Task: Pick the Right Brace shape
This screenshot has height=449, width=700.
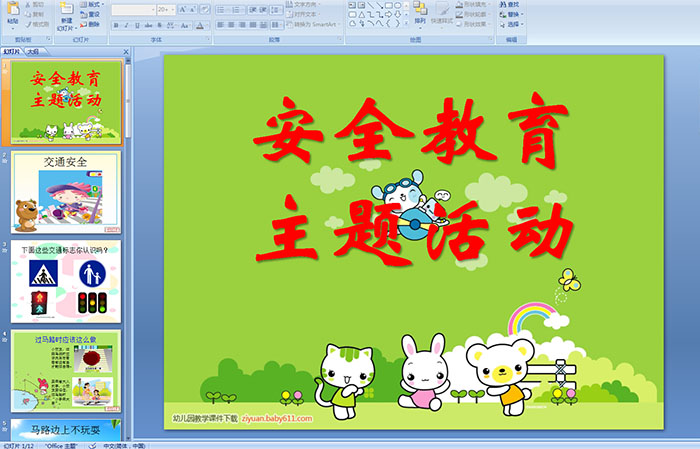Action: click(397, 23)
